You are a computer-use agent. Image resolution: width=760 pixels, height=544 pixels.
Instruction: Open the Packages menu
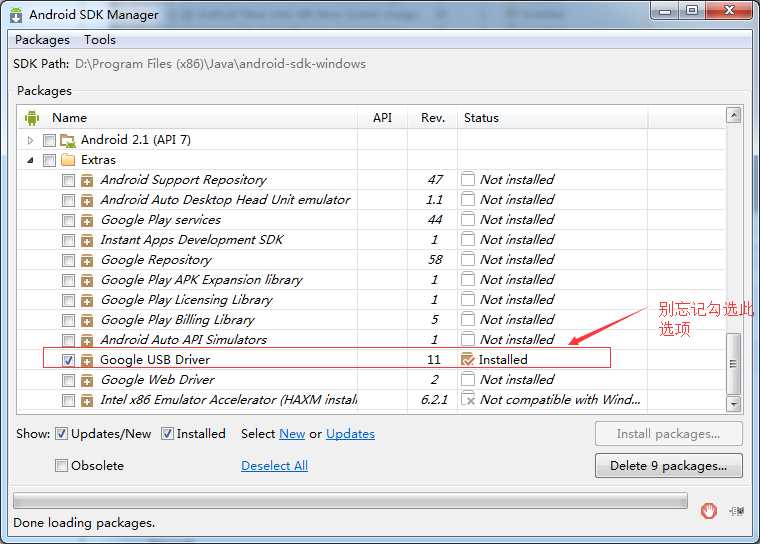[42, 40]
